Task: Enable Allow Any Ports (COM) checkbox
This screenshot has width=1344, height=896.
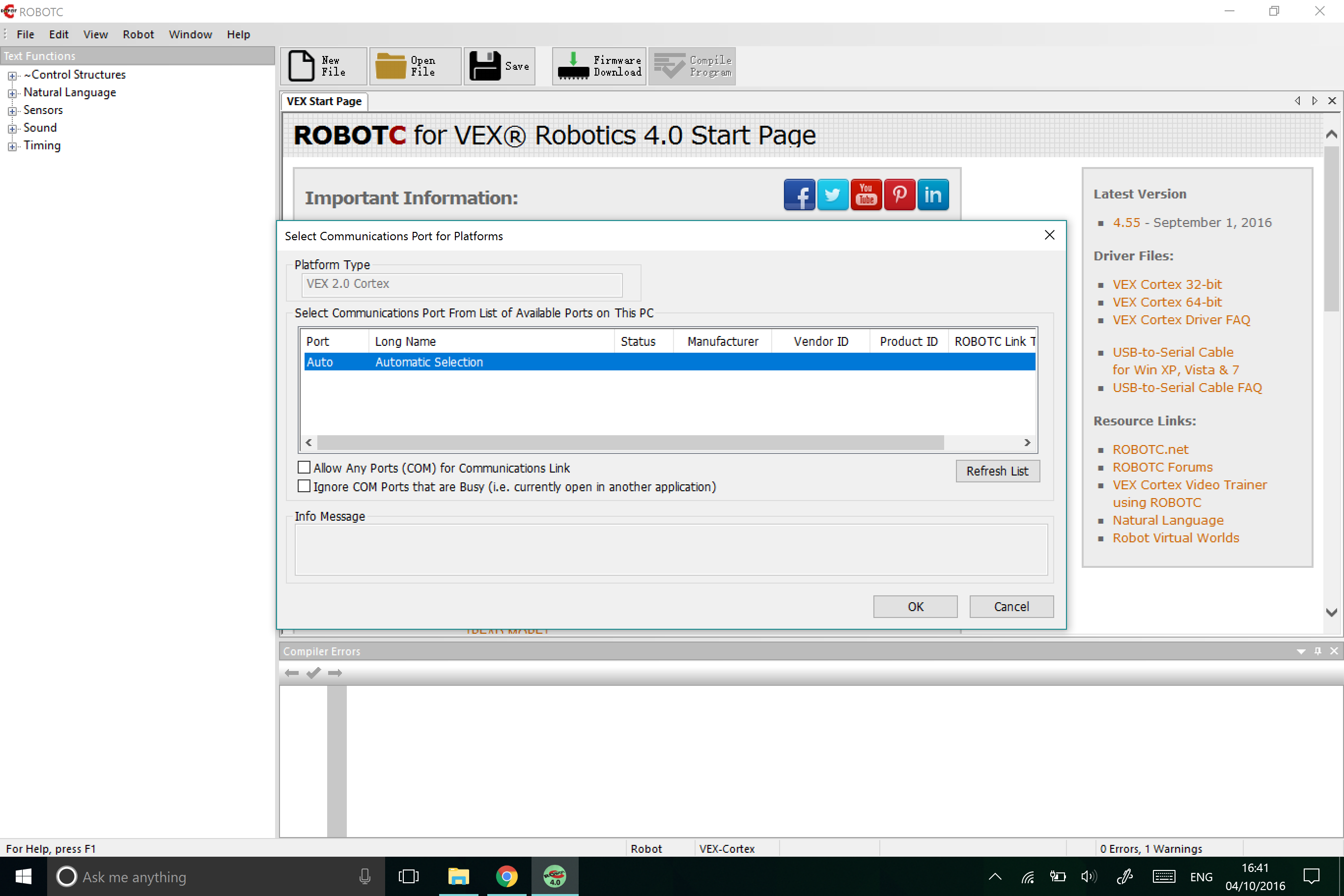Action: coord(304,468)
